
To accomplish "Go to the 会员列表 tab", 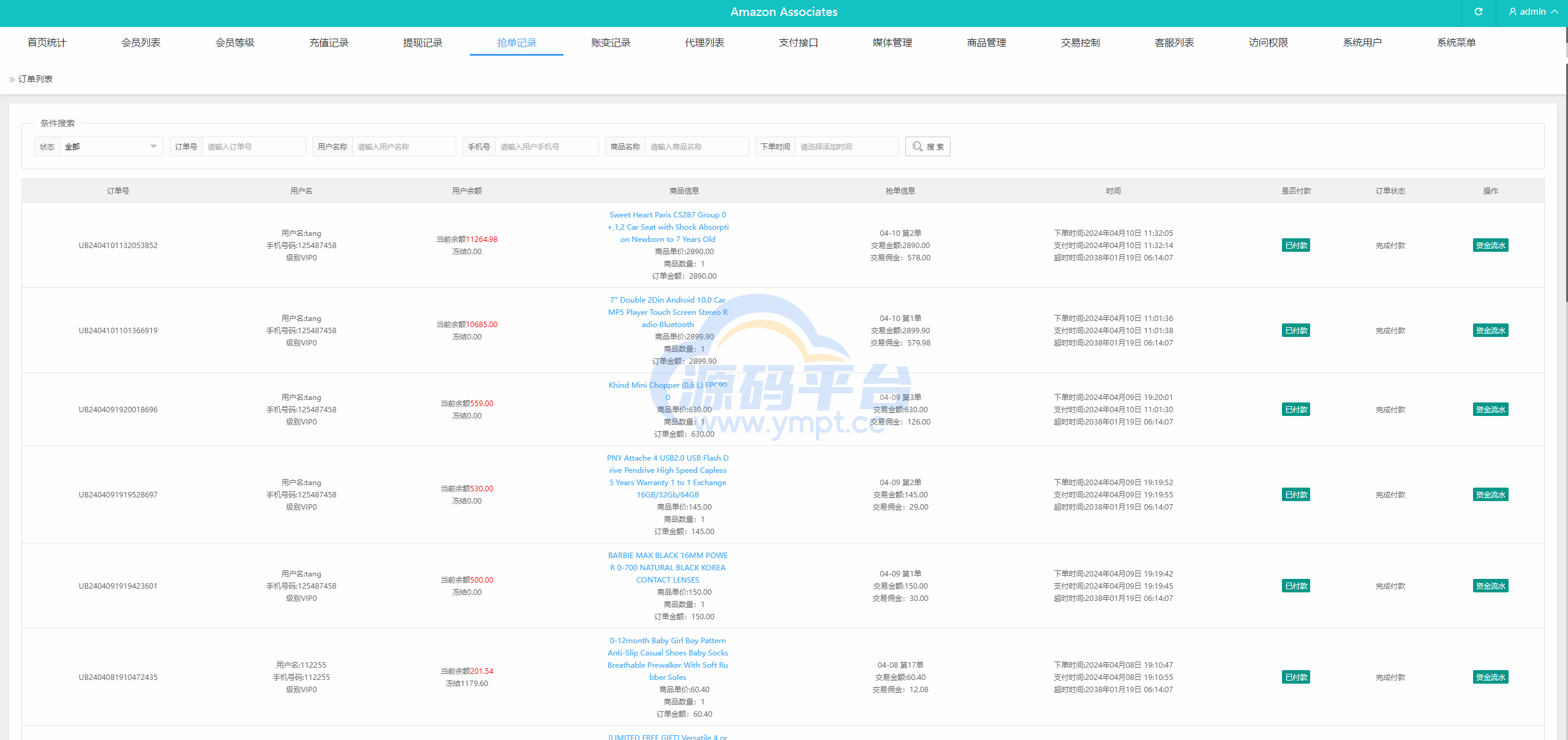I will 141,42.
